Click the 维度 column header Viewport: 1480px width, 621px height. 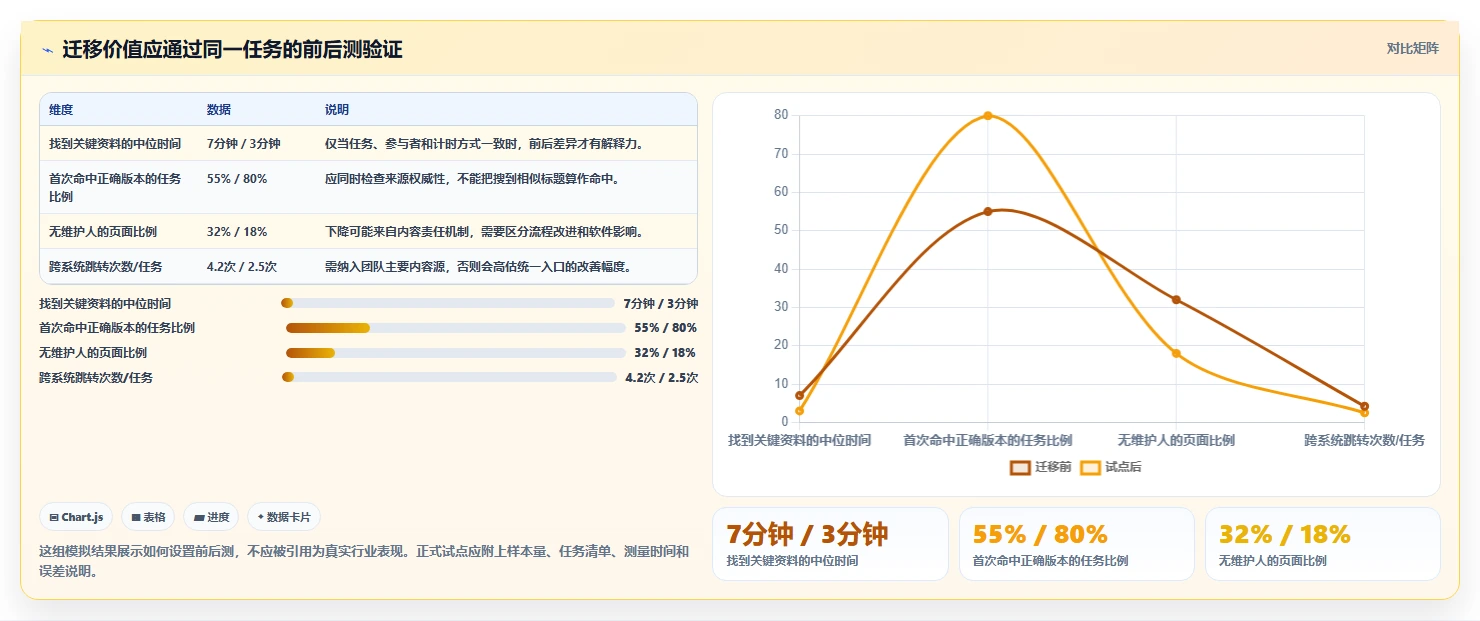(x=61, y=110)
